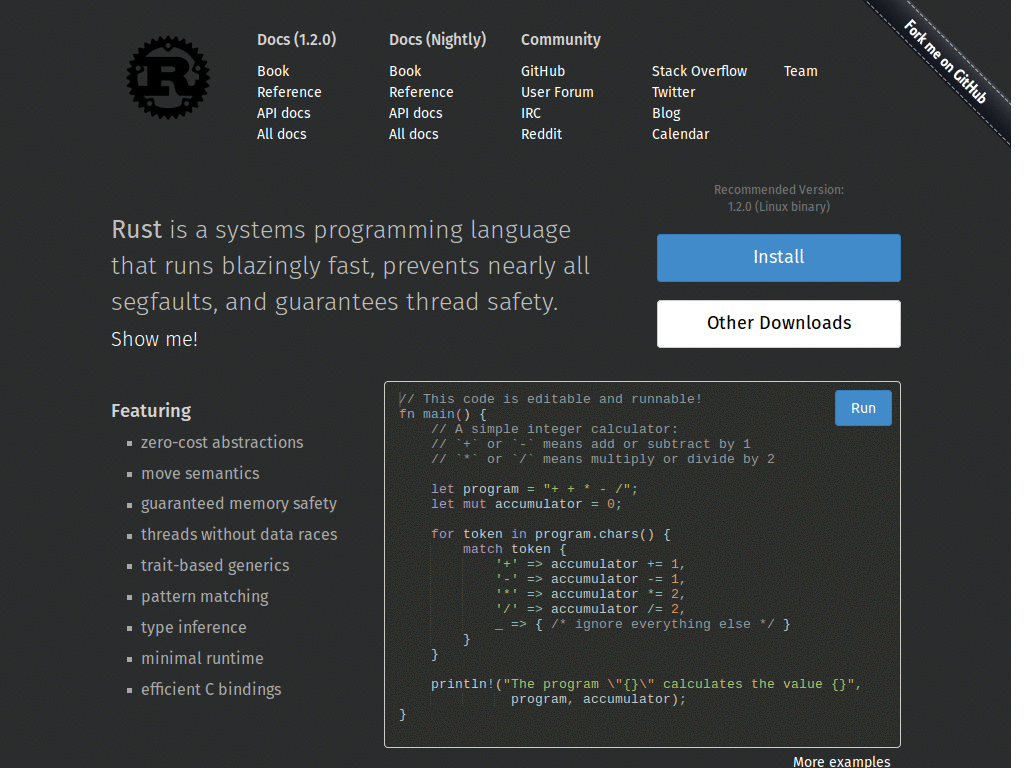Screen dimensions: 1024x768
Task: Open the Other Downloads page
Action: click(x=778, y=323)
